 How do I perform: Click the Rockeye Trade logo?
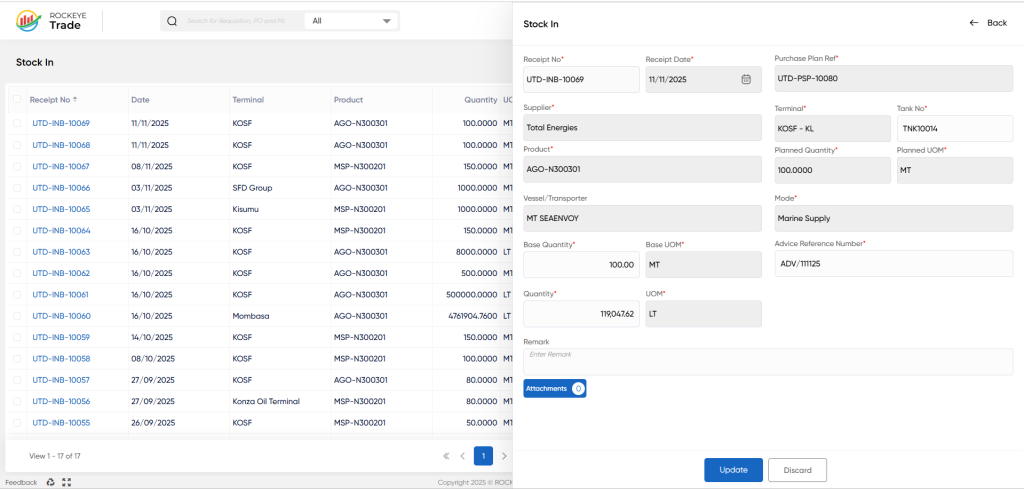pos(49,21)
